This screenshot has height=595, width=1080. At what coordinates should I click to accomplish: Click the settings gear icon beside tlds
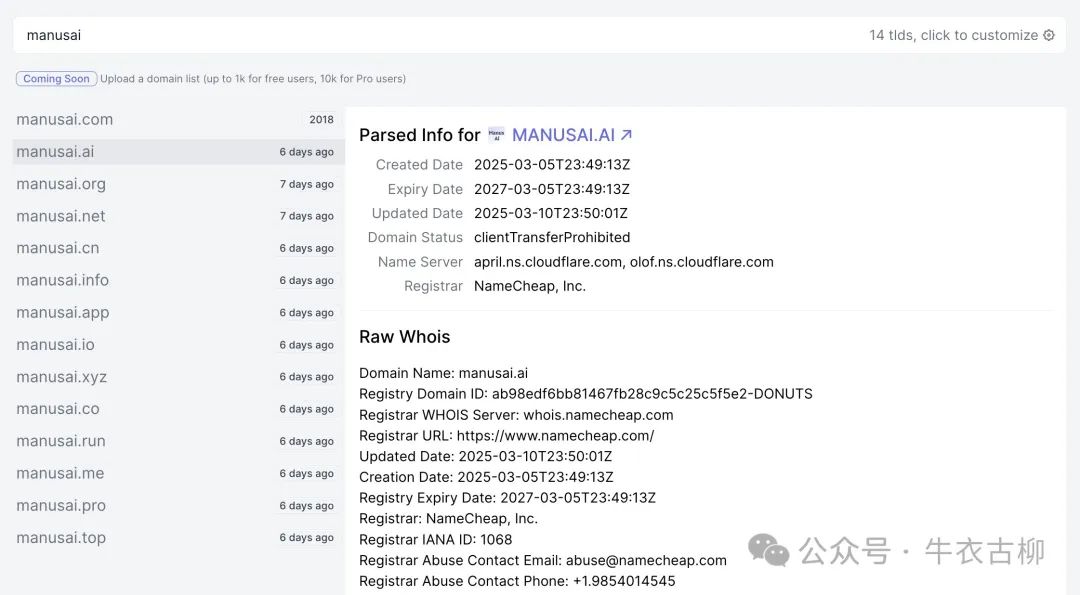pyautogui.click(x=1048, y=35)
